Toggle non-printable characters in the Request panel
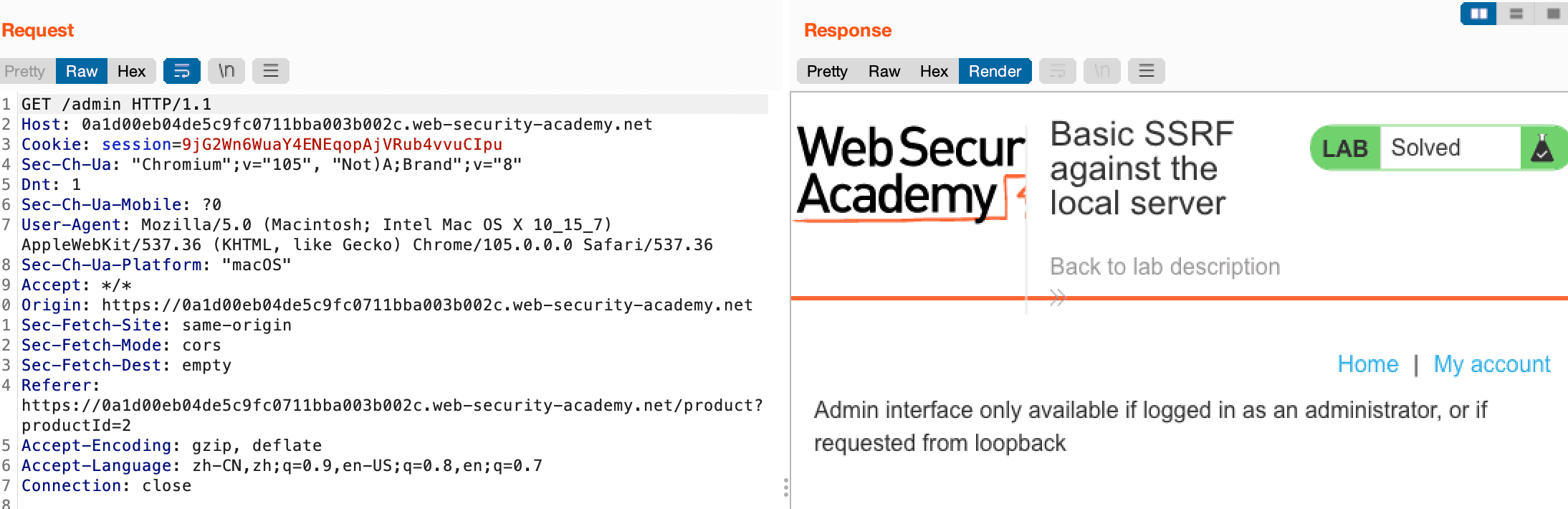 226,71
